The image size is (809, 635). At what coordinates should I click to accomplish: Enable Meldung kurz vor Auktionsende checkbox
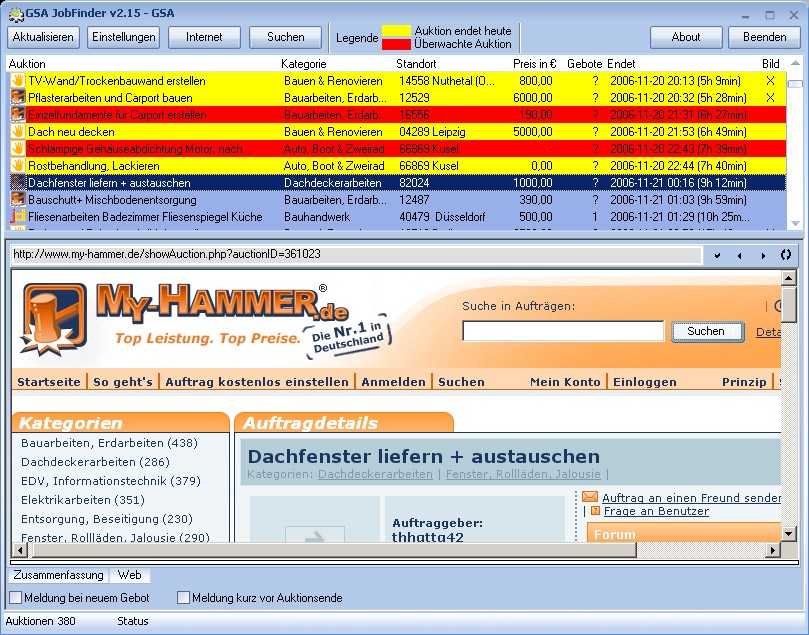(x=183, y=598)
